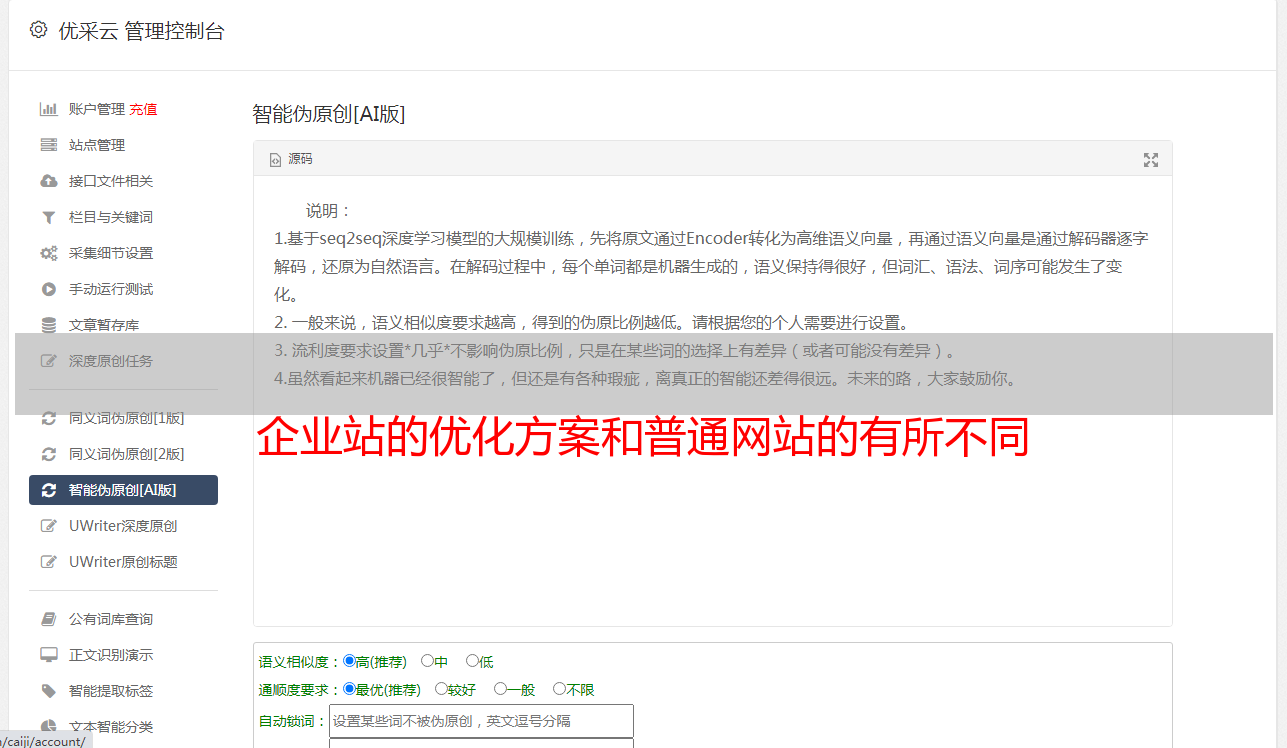The height and width of the screenshot is (748, 1287).
Task: Click the pie chart icon for 文本智能分类
Action: tap(48, 727)
